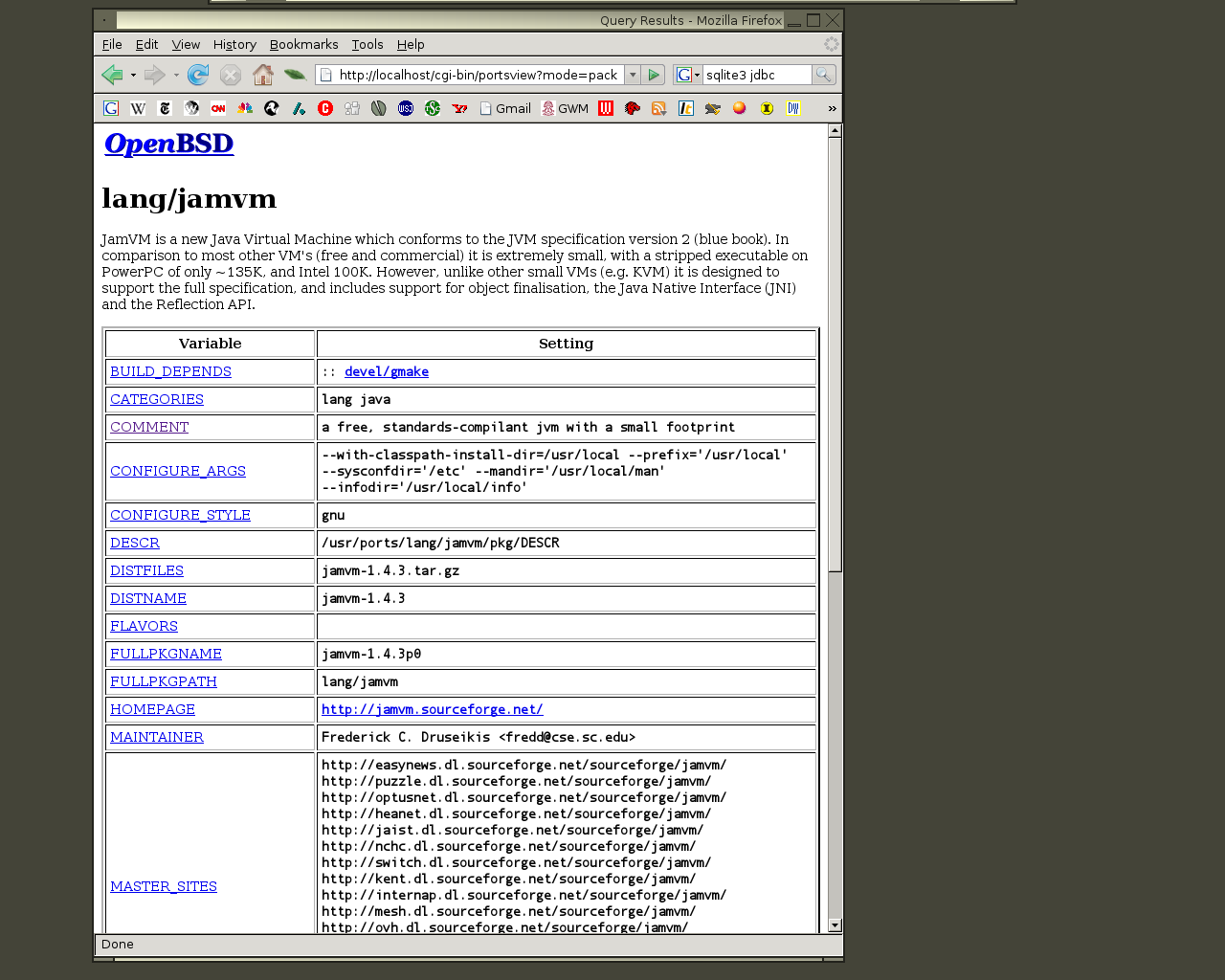Image resolution: width=1225 pixels, height=980 pixels.
Task: Click the scrollbar down arrow
Action: pos(835,924)
